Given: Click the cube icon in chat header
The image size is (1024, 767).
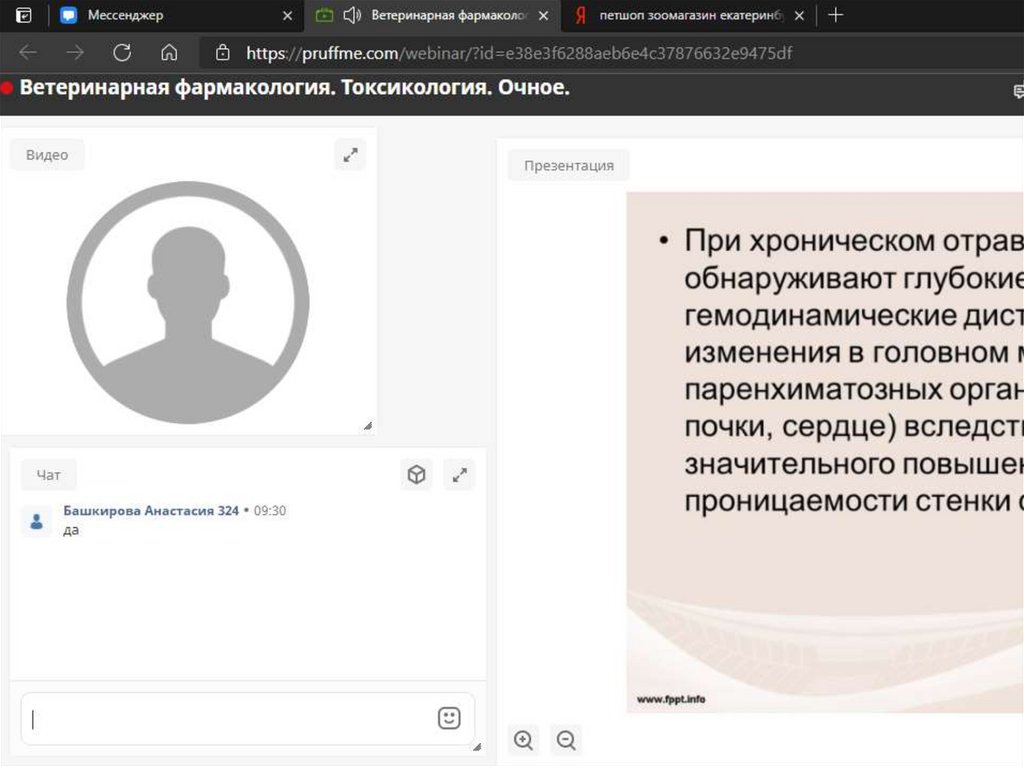Looking at the screenshot, I should [417, 475].
